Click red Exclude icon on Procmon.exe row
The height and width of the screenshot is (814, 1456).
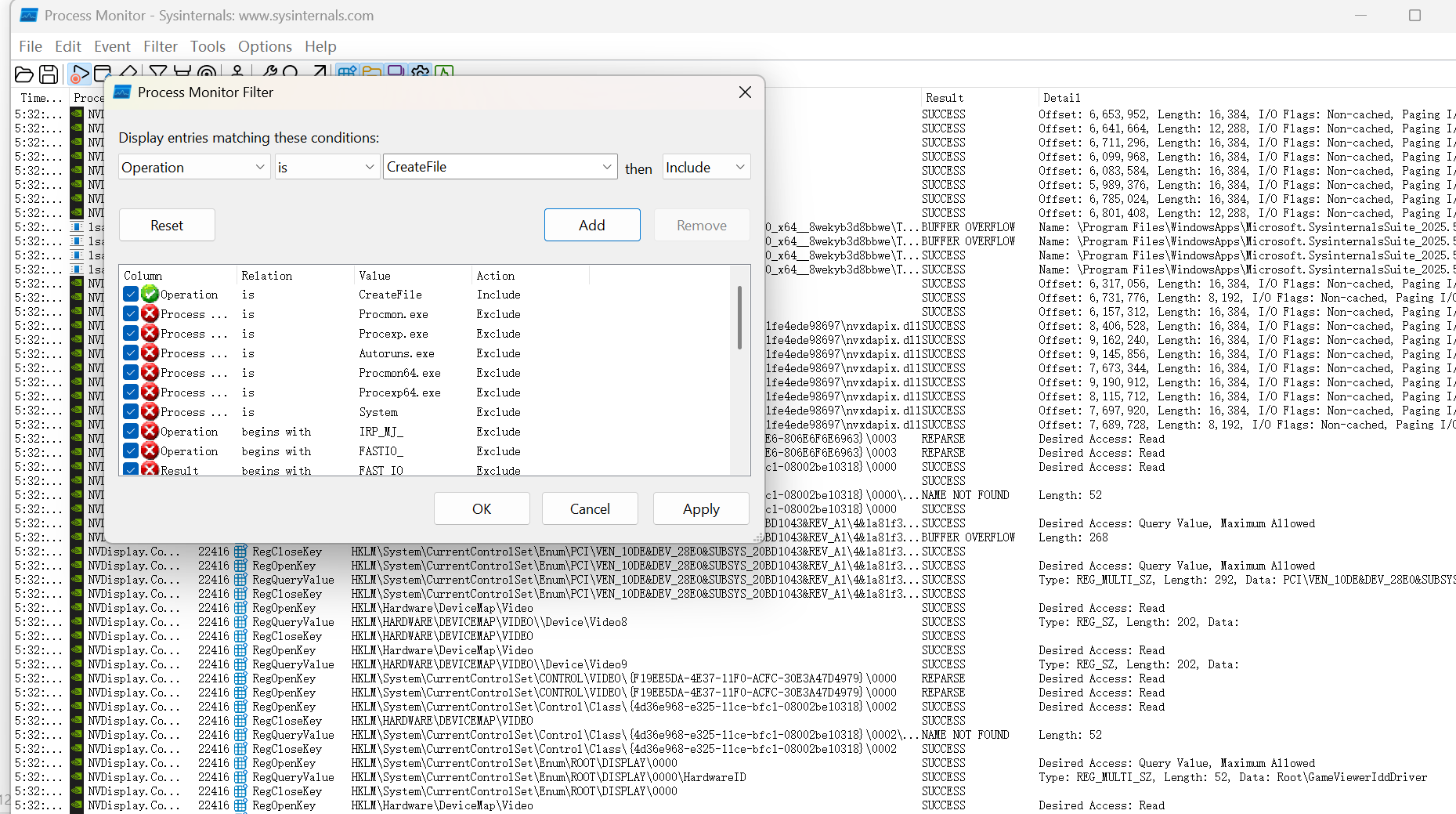[x=150, y=314]
